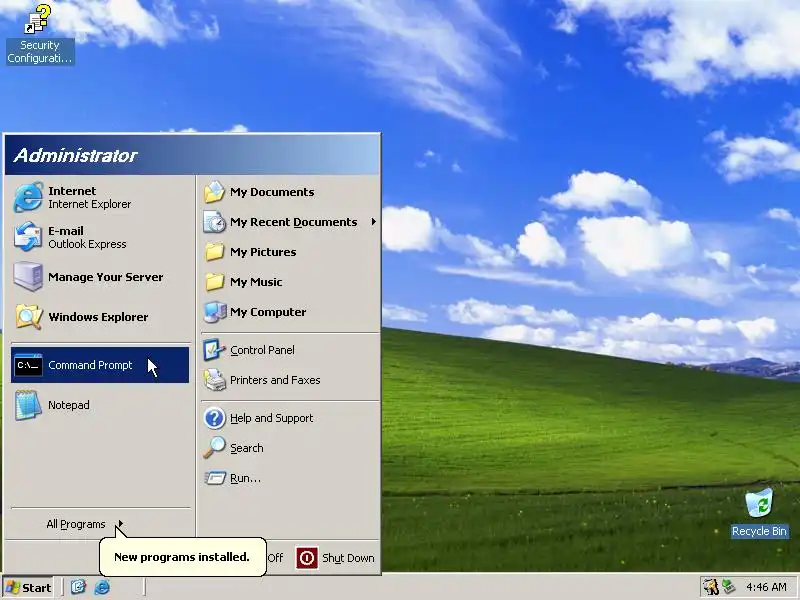Click the Recycle Bin label text
This screenshot has height=600, width=800.
click(x=759, y=531)
